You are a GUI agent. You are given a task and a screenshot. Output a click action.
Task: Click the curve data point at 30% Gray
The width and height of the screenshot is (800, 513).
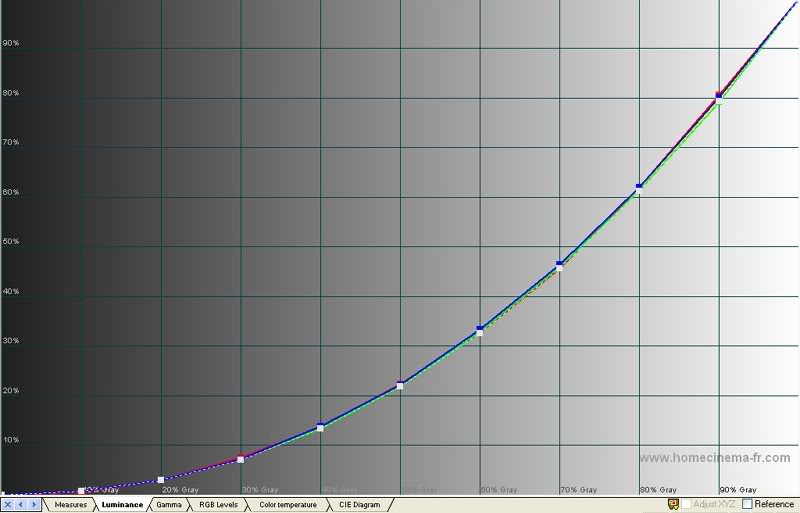click(x=241, y=458)
